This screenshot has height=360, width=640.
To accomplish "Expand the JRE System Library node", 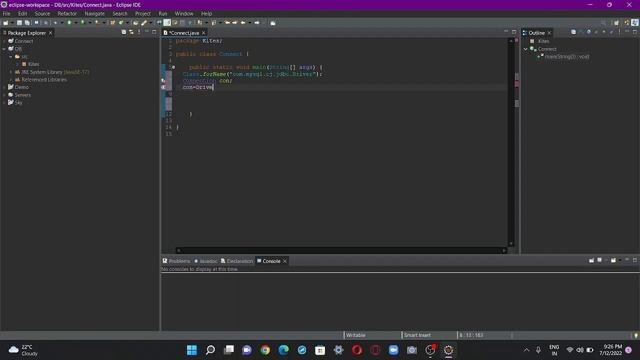I will point(11,72).
